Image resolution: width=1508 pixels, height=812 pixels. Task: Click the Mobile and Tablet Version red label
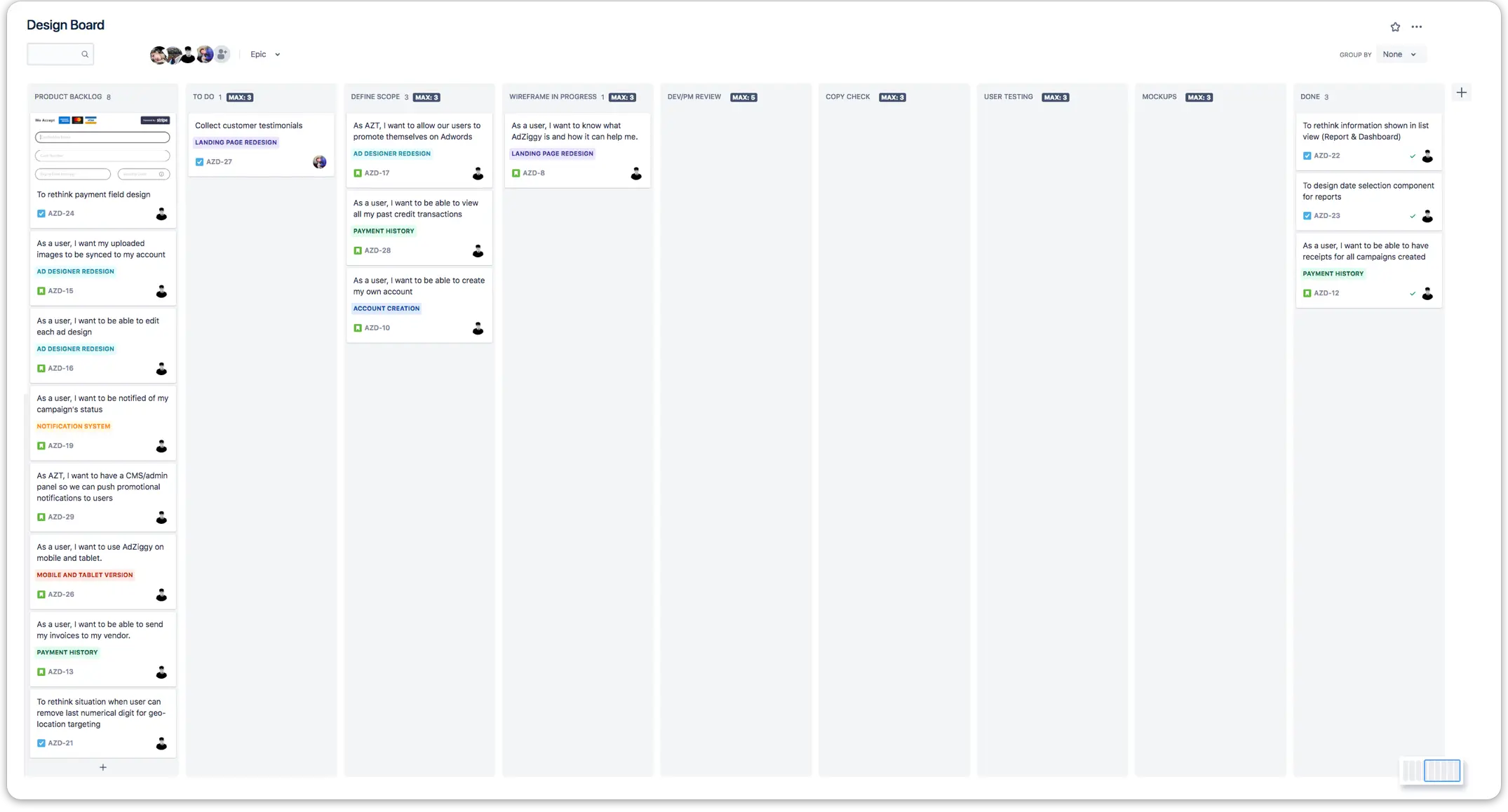(x=85, y=575)
